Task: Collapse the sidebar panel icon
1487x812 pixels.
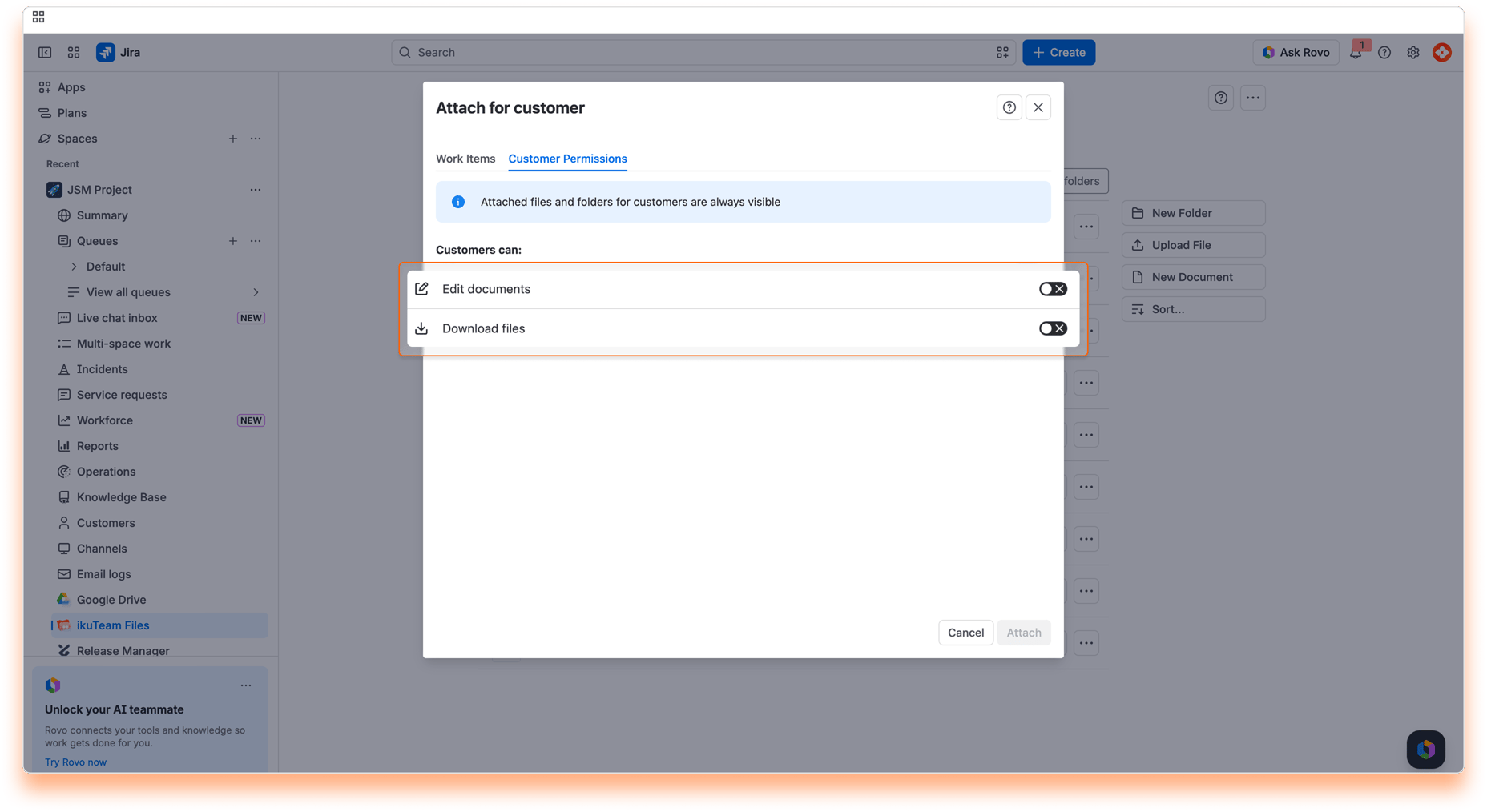Action: pos(45,52)
